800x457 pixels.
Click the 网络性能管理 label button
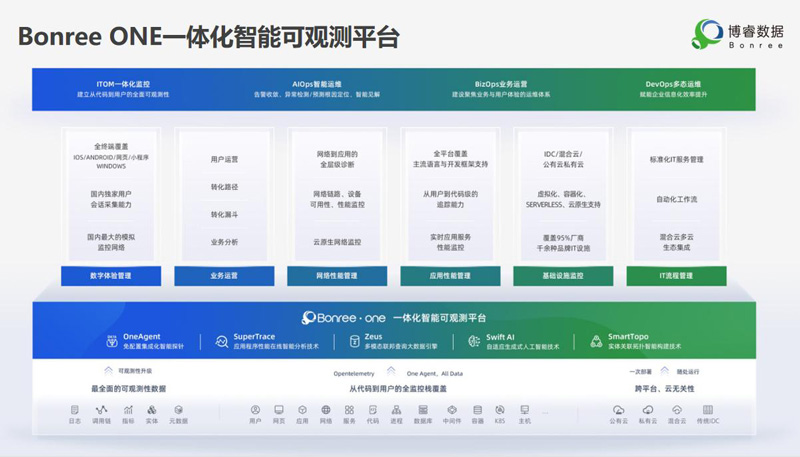337,276
